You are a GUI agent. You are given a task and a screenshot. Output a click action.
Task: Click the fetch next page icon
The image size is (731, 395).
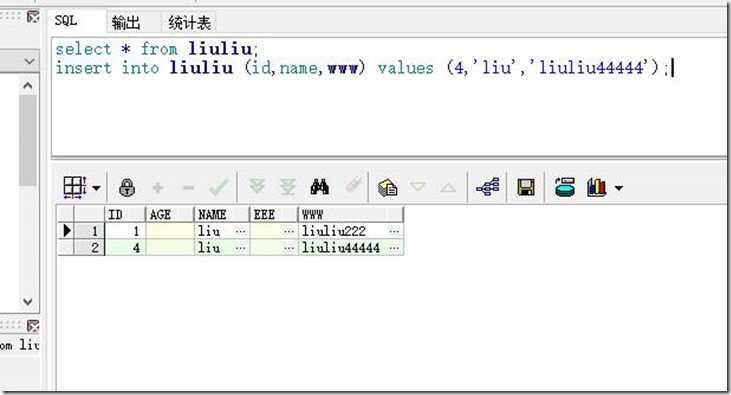(256, 187)
